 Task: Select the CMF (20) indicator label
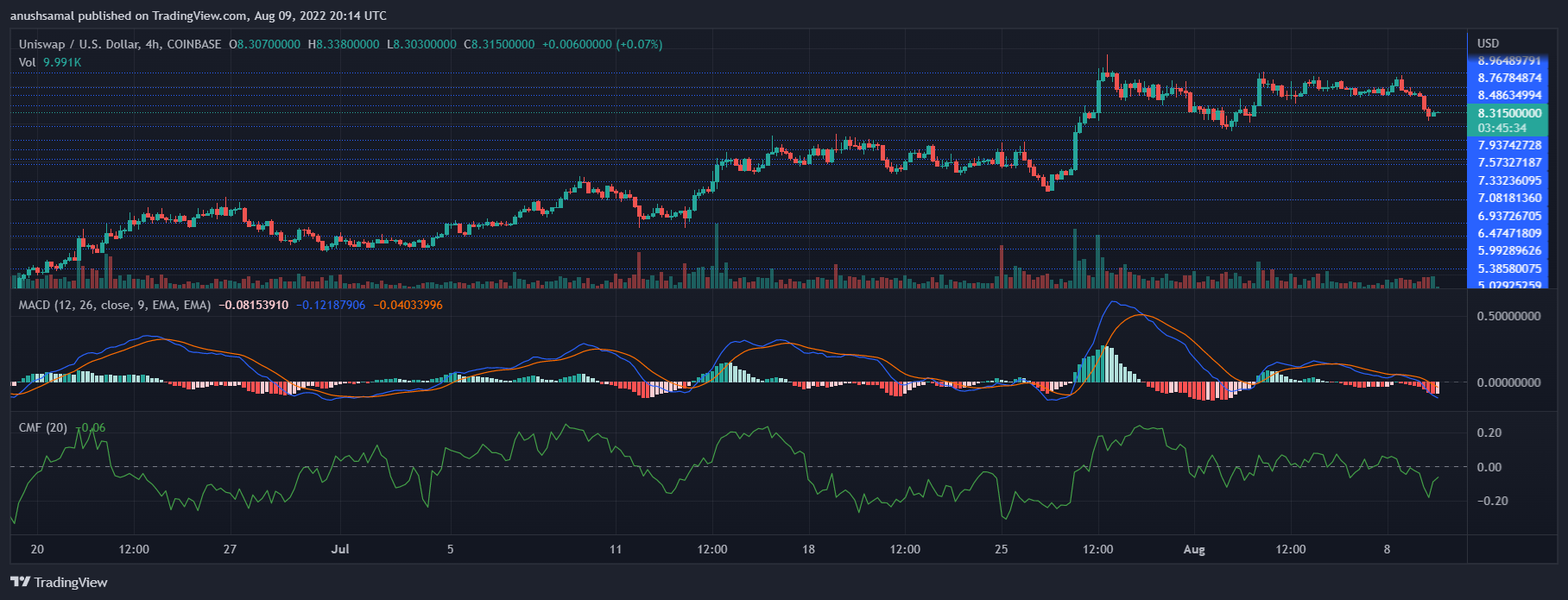[43, 427]
